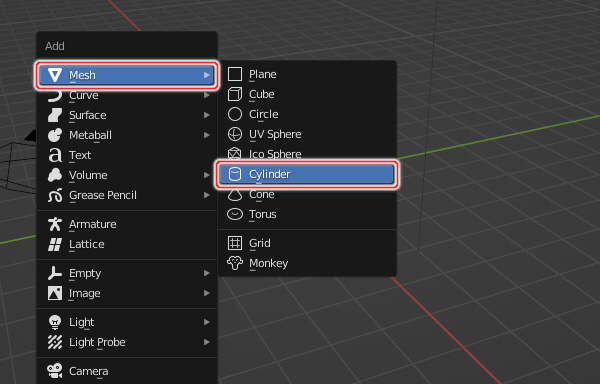
Task: Open the Grease Pencil entry label
Action: point(103,195)
